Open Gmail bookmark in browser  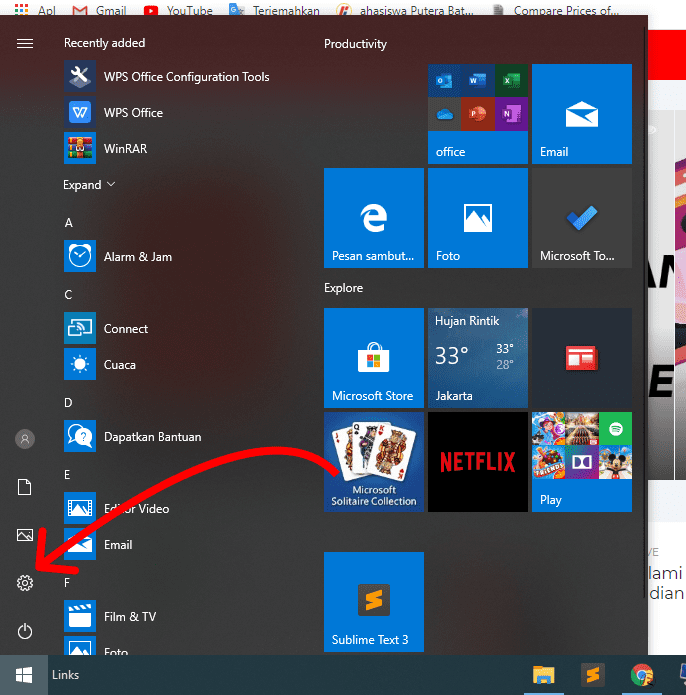[99, 10]
